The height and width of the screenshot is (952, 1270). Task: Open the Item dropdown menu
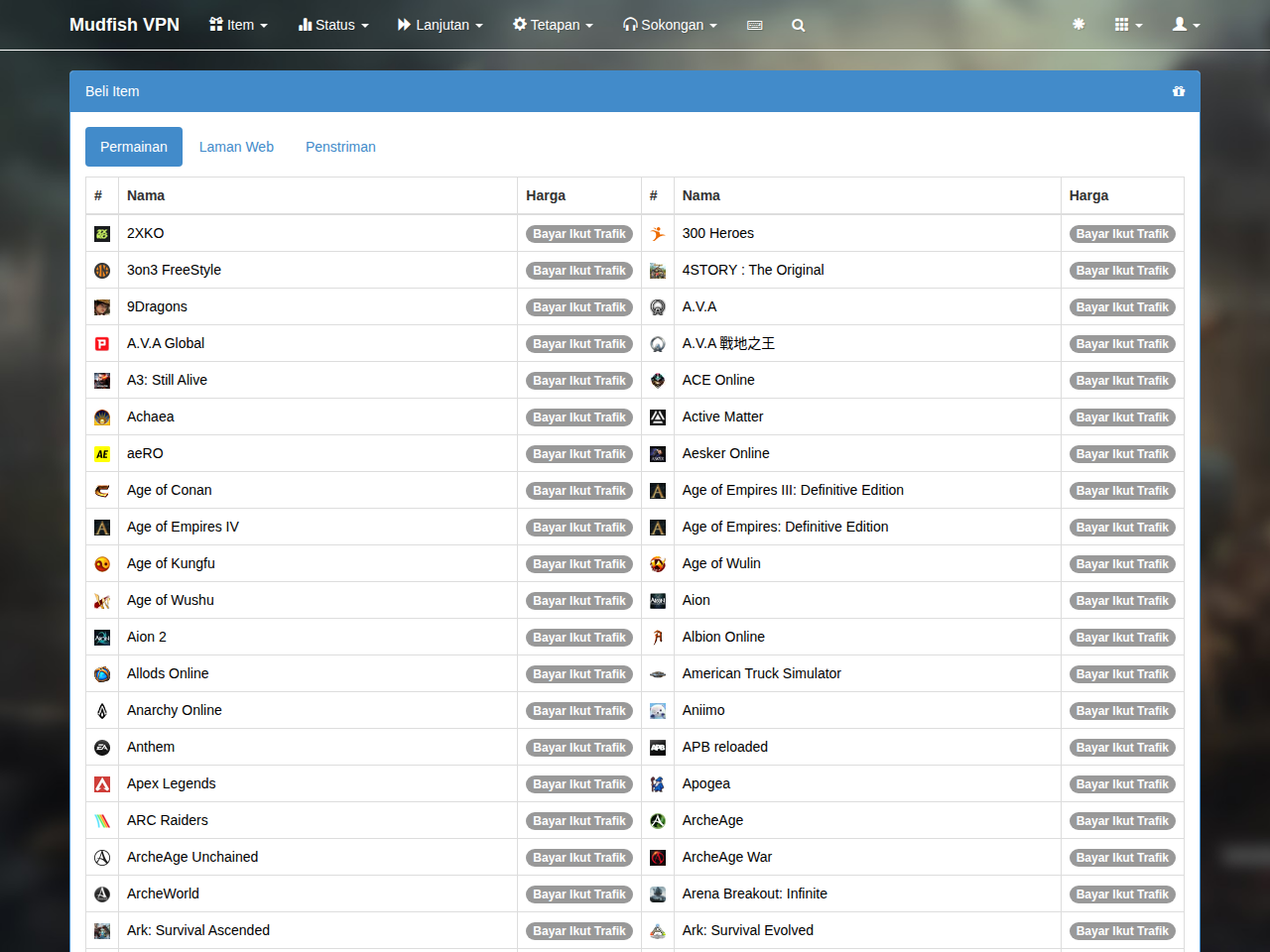238,25
